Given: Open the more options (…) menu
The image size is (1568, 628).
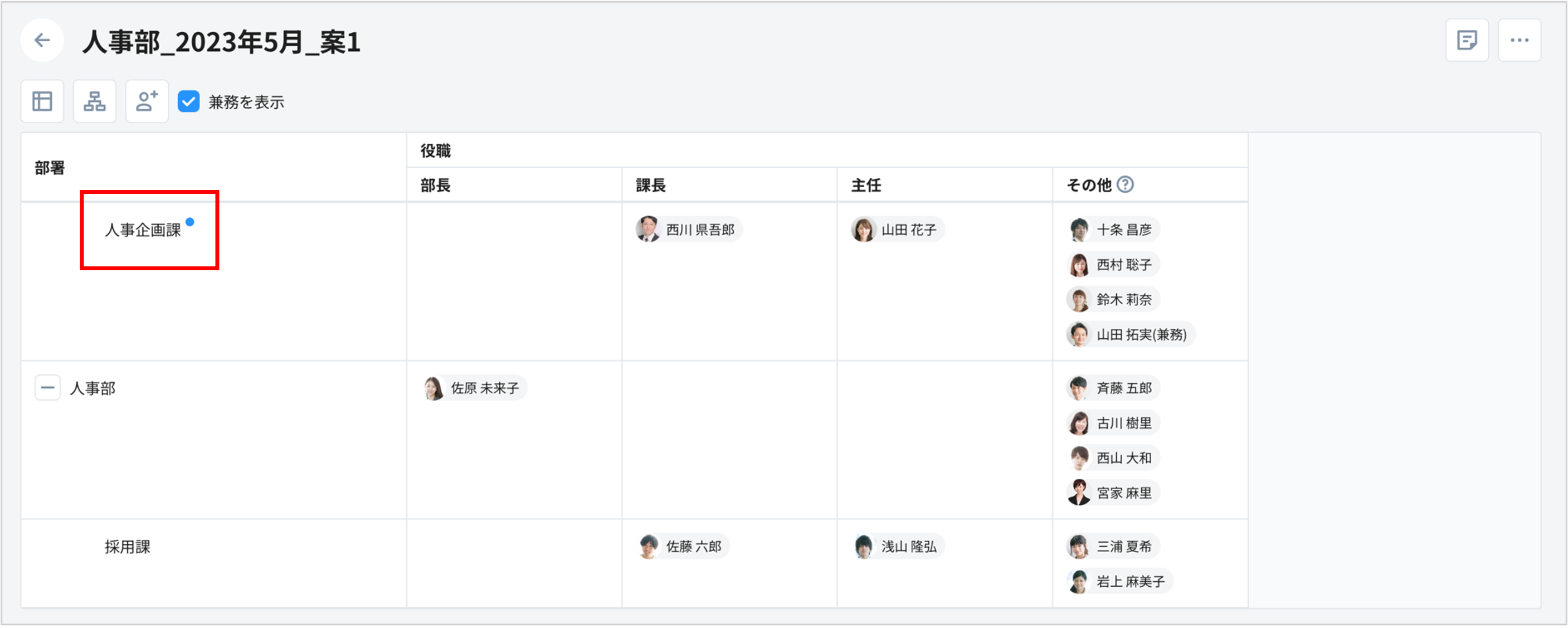Looking at the screenshot, I should click(1520, 40).
